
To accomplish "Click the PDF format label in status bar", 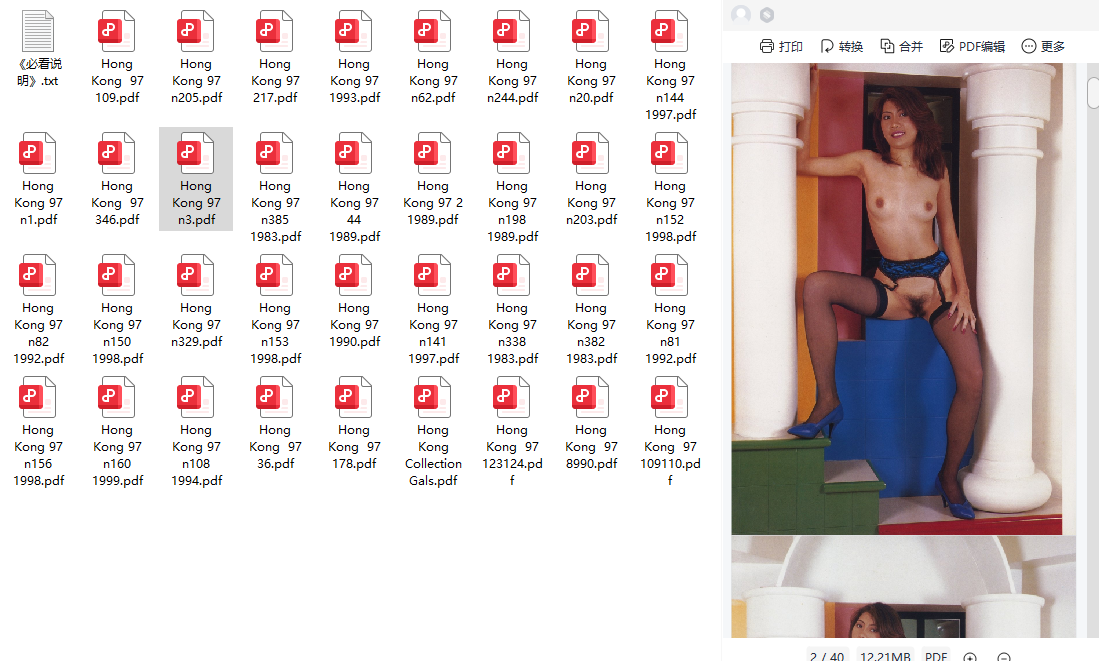I will pyautogui.click(x=936, y=656).
